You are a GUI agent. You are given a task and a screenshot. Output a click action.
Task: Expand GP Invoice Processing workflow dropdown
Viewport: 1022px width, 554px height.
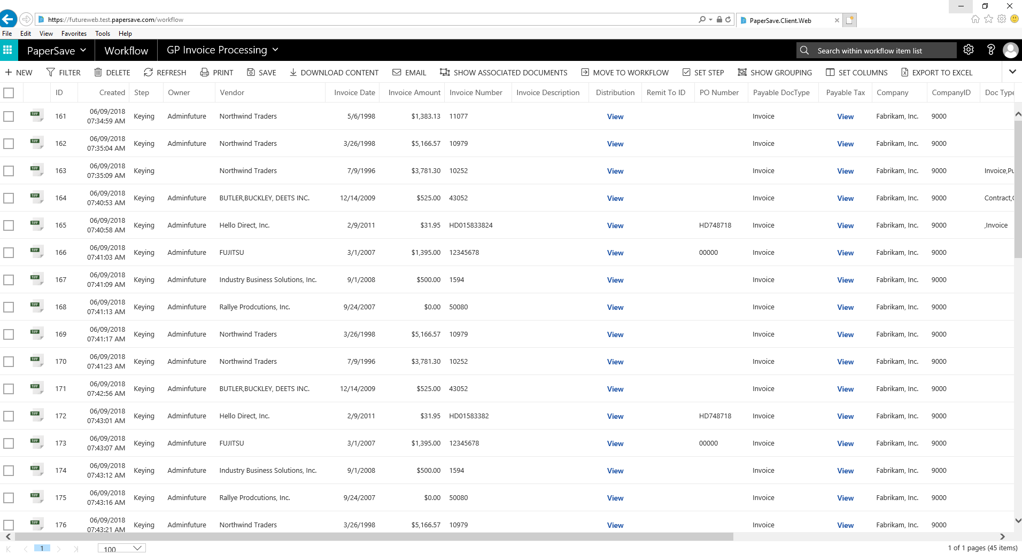tap(222, 50)
